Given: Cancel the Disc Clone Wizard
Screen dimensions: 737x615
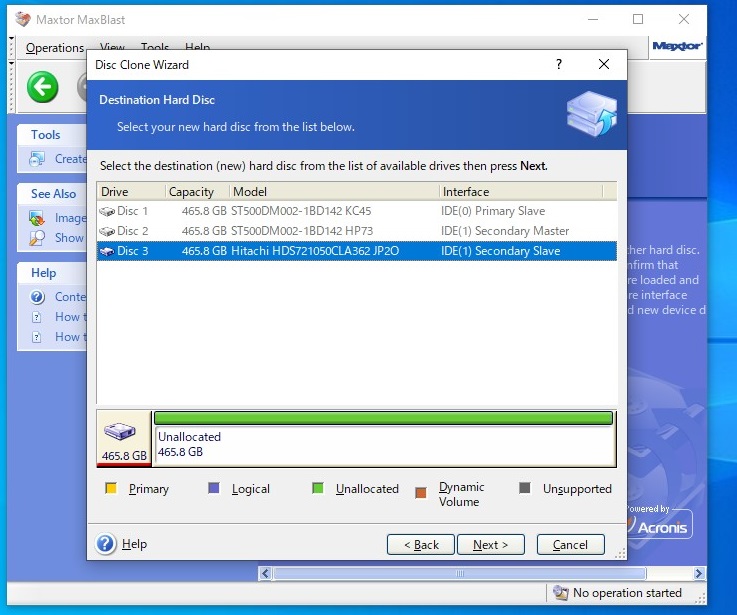Looking at the screenshot, I should pyautogui.click(x=571, y=544).
